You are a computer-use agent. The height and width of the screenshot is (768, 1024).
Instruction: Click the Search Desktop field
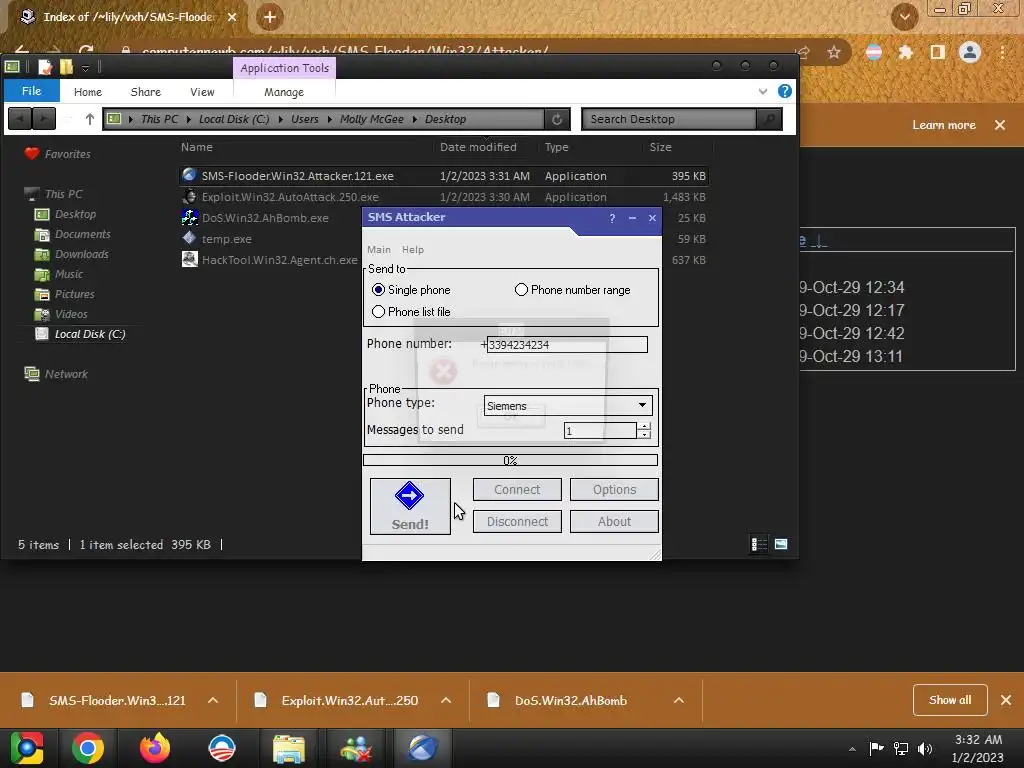click(669, 119)
